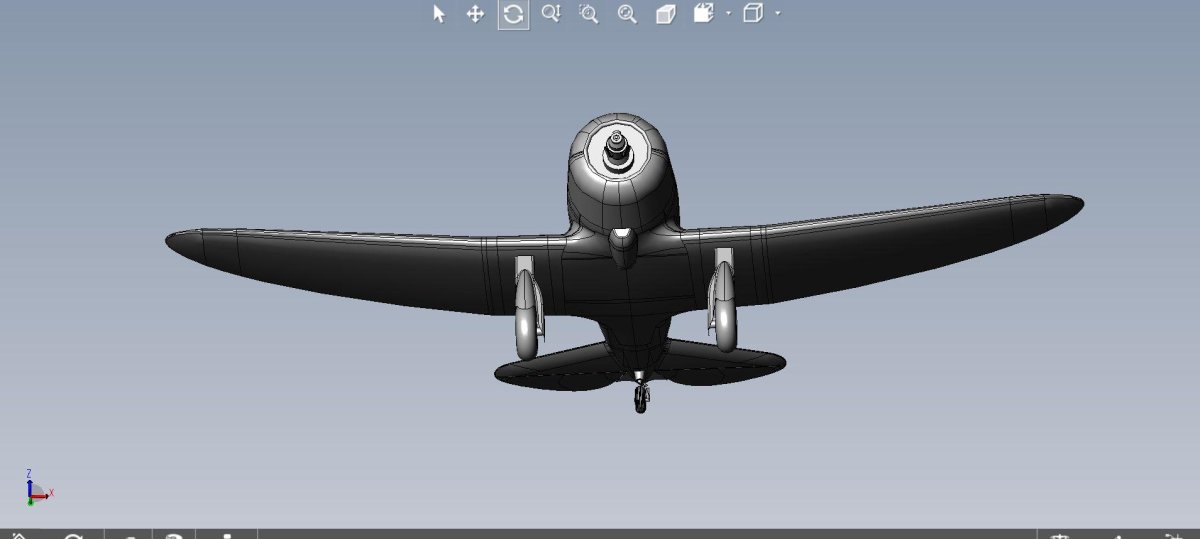Select the propeller hub on the nose
The image size is (1200, 539).
click(620, 150)
